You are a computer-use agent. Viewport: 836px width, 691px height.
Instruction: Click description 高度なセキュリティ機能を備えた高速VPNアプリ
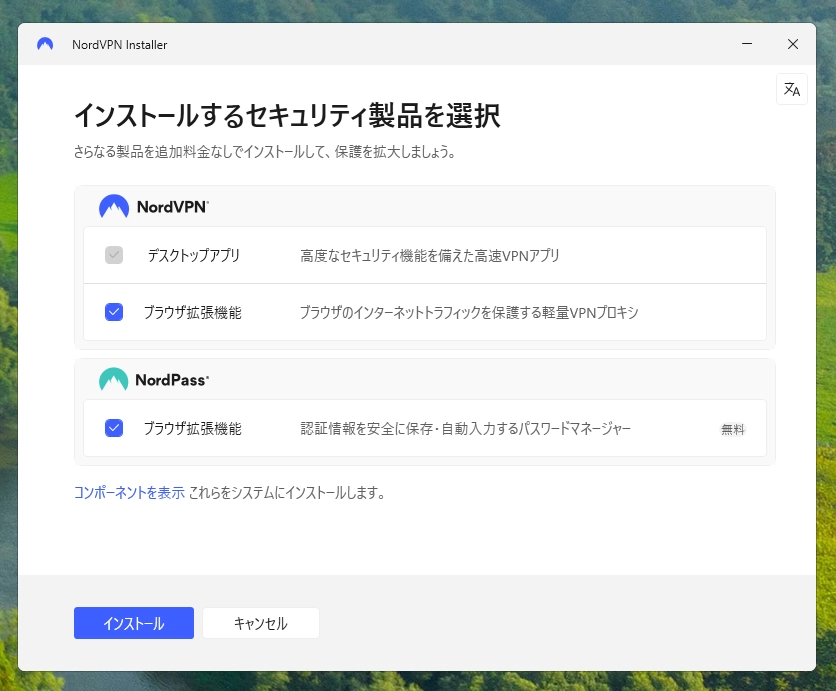[430, 256]
